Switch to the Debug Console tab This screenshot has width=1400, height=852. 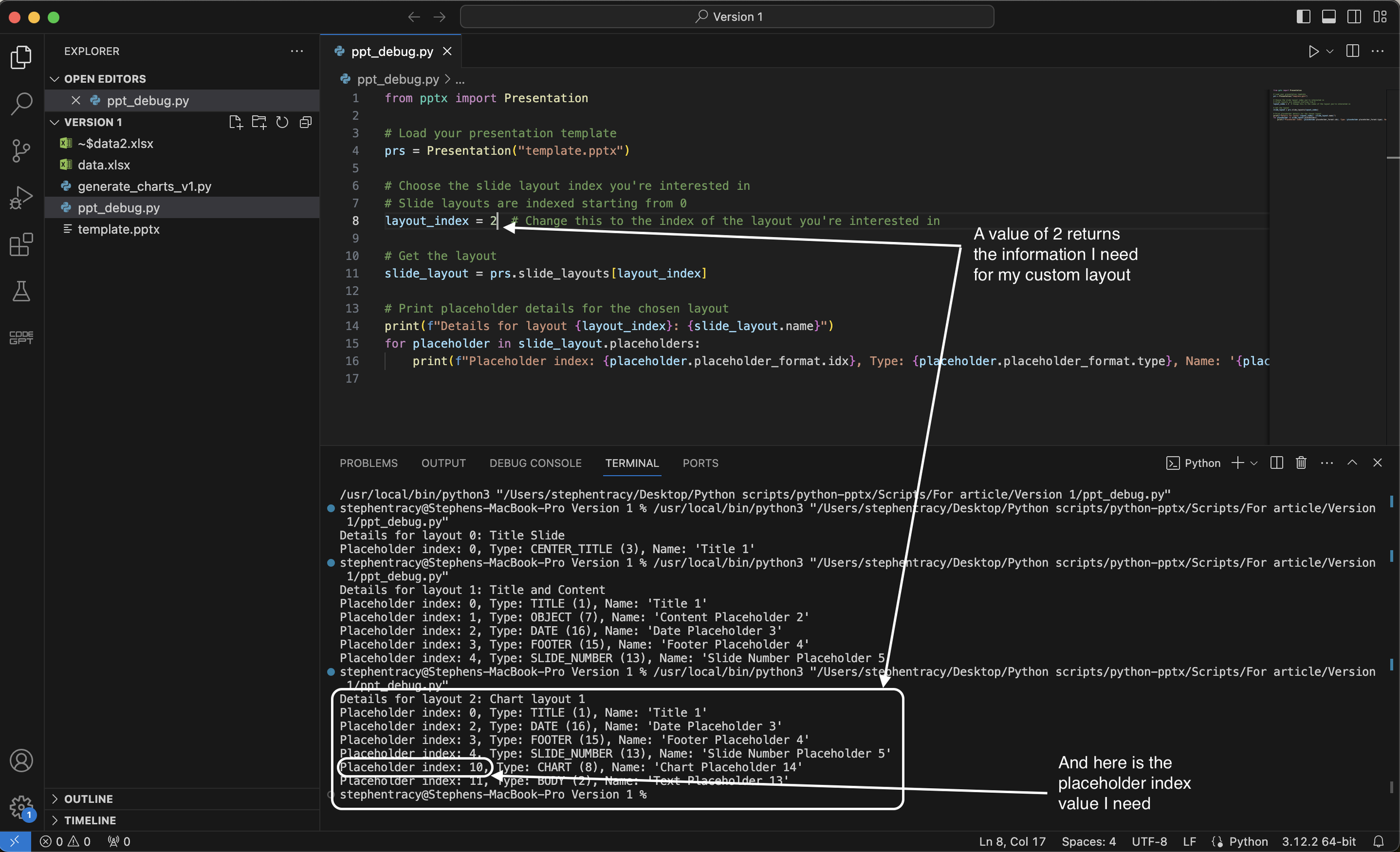click(x=535, y=463)
